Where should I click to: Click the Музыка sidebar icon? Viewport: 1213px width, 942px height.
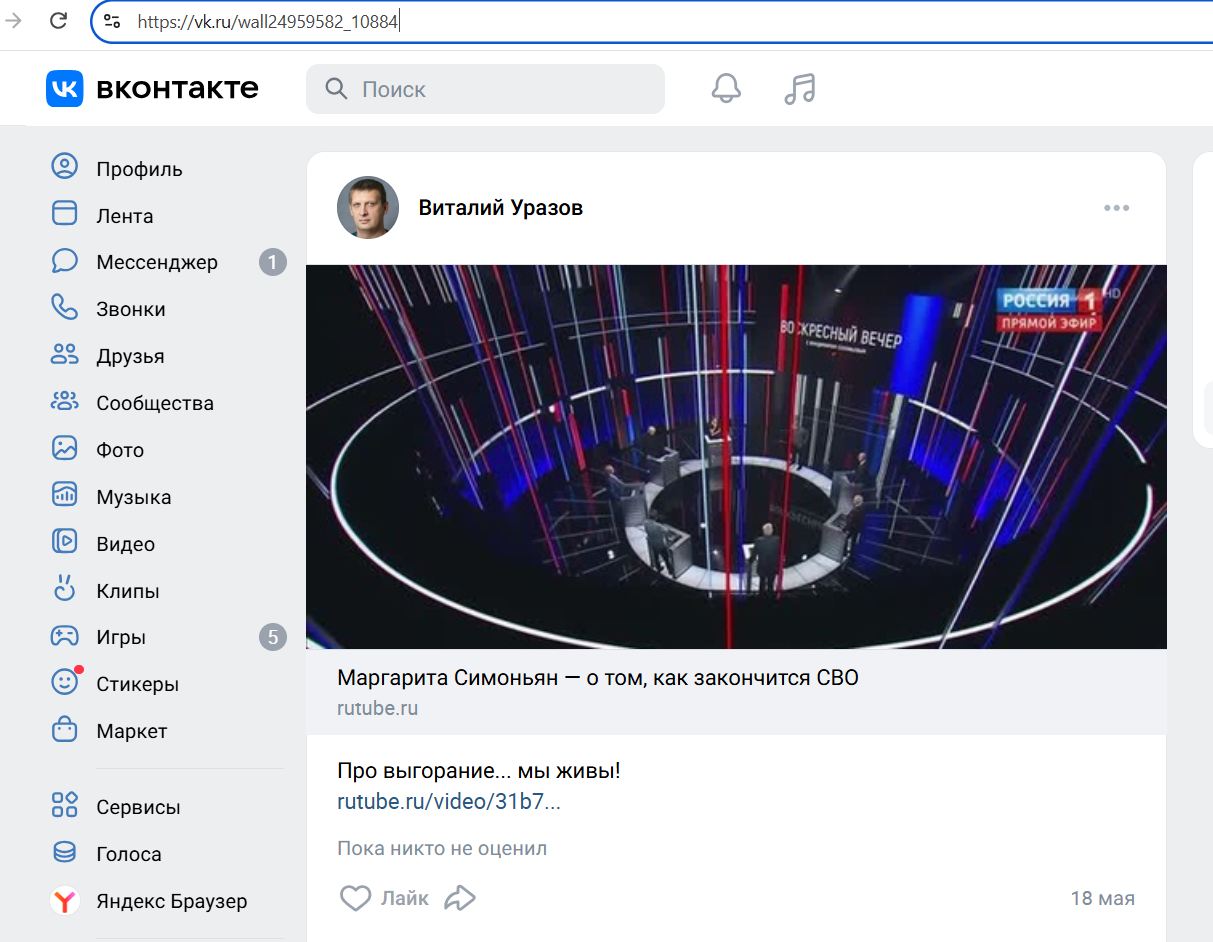coord(64,495)
